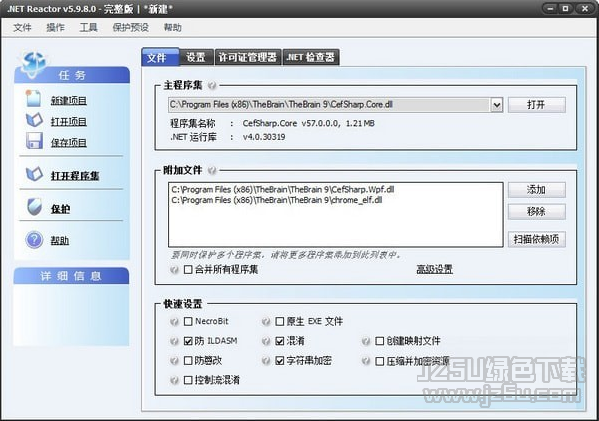The image size is (599, 421).
Task: Click the 移除 button
Action: coord(537,212)
